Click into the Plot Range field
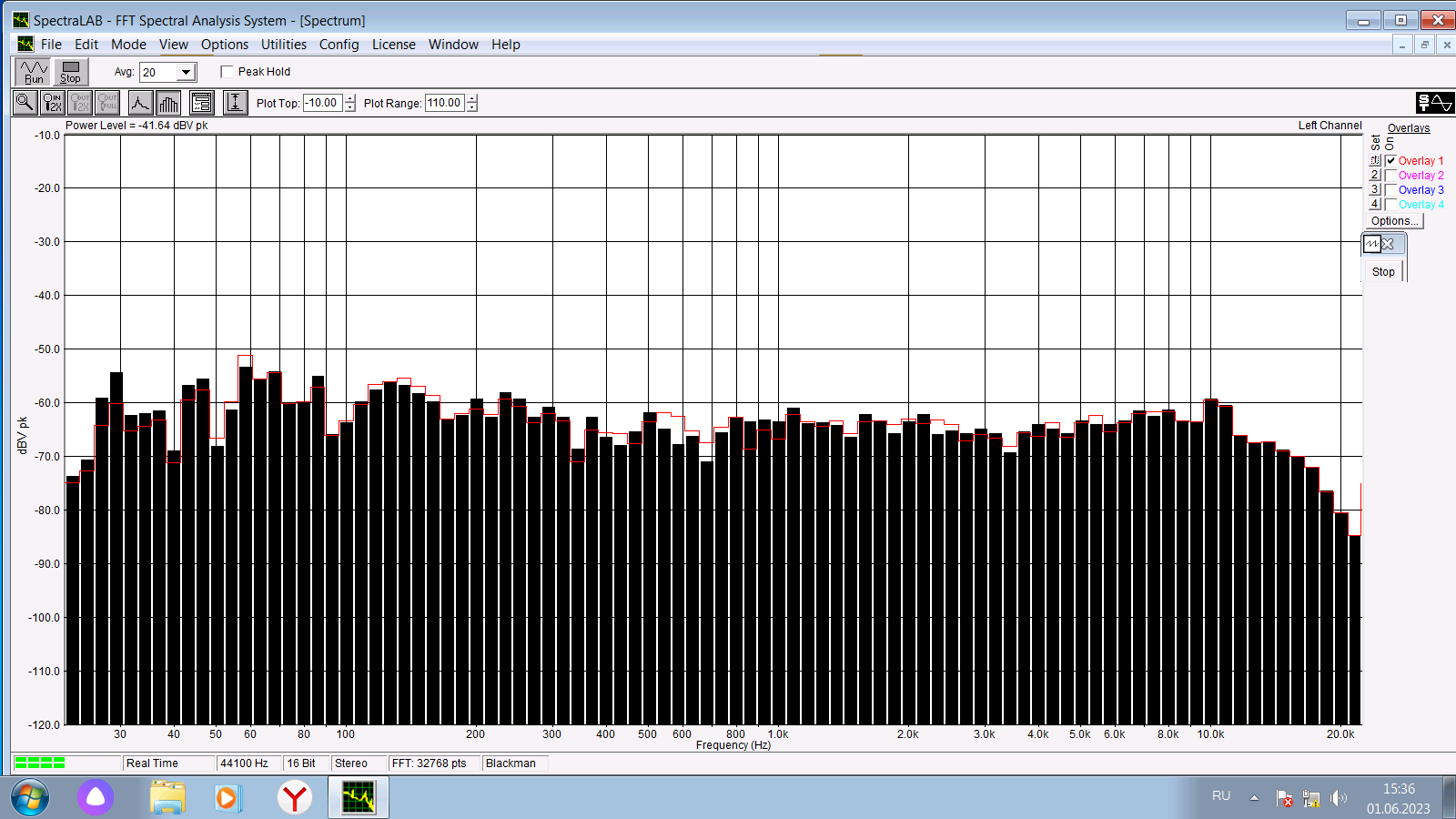1456x819 pixels. [x=445, y=103]
